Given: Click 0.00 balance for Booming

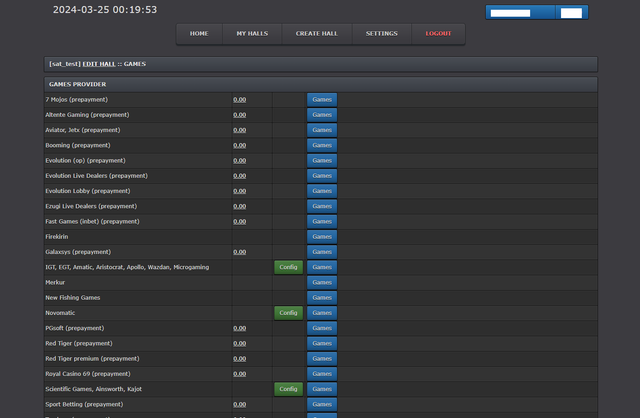Looking at the screenshot, I should click(x=240, y=145).
